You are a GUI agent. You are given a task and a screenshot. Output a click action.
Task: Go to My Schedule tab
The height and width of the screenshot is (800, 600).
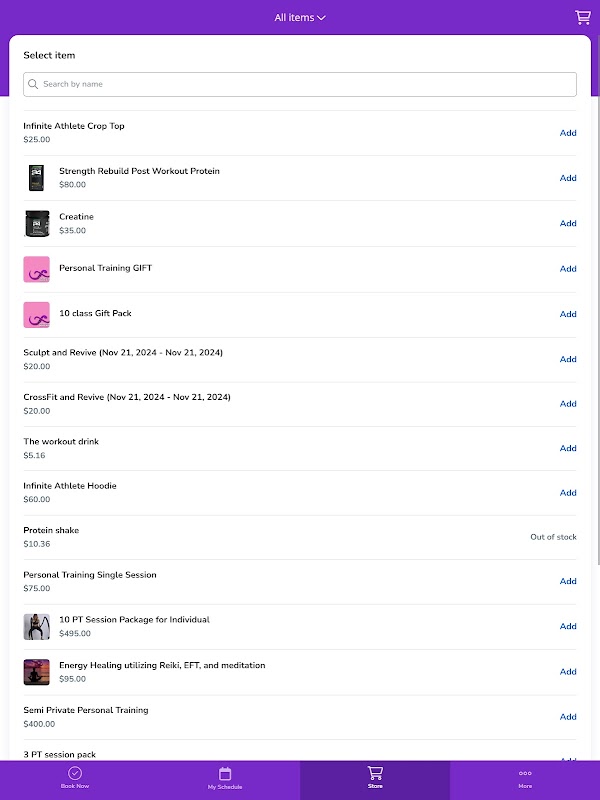point(225,778)
